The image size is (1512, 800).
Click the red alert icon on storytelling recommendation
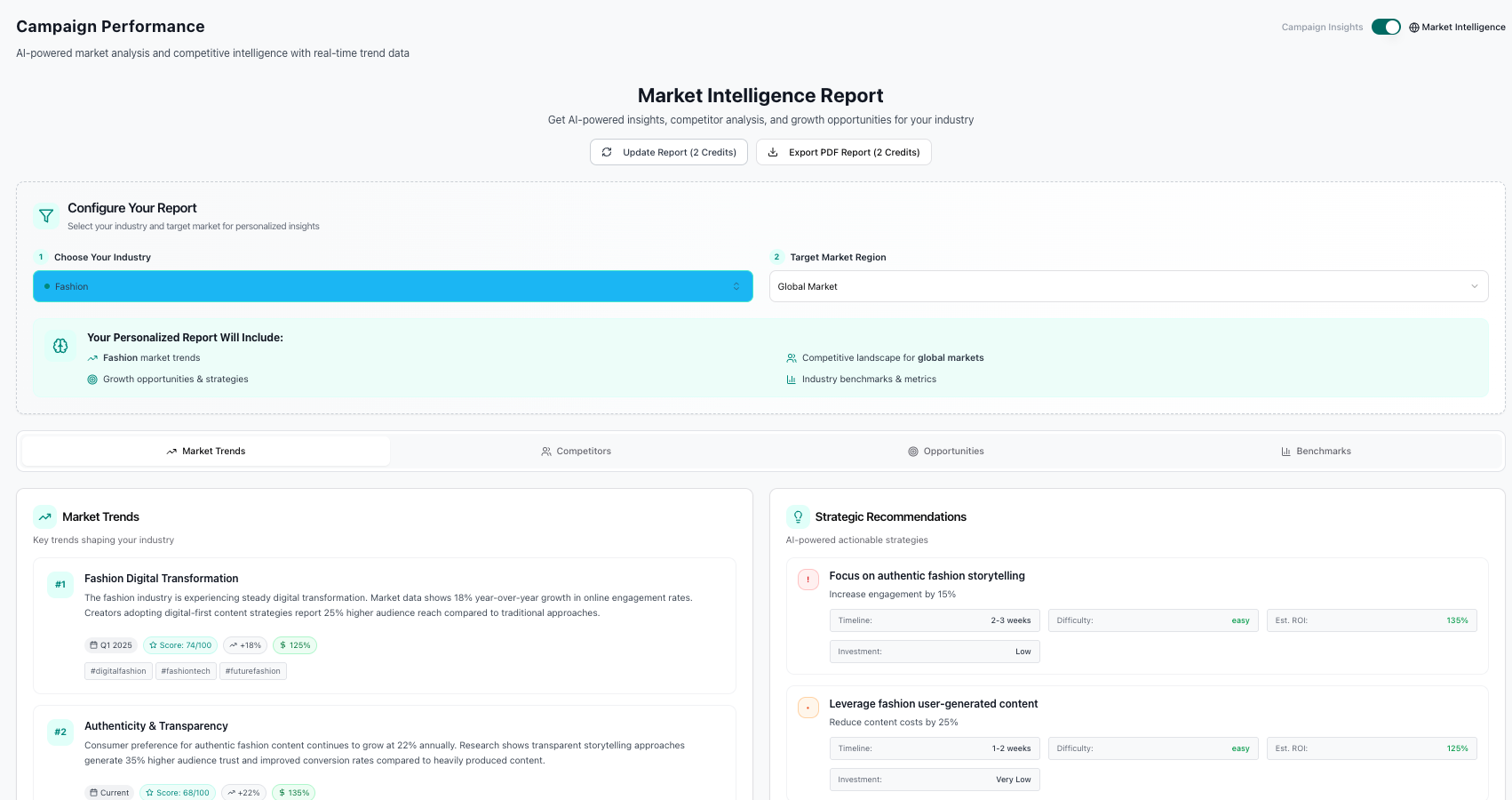click(808, 580)
